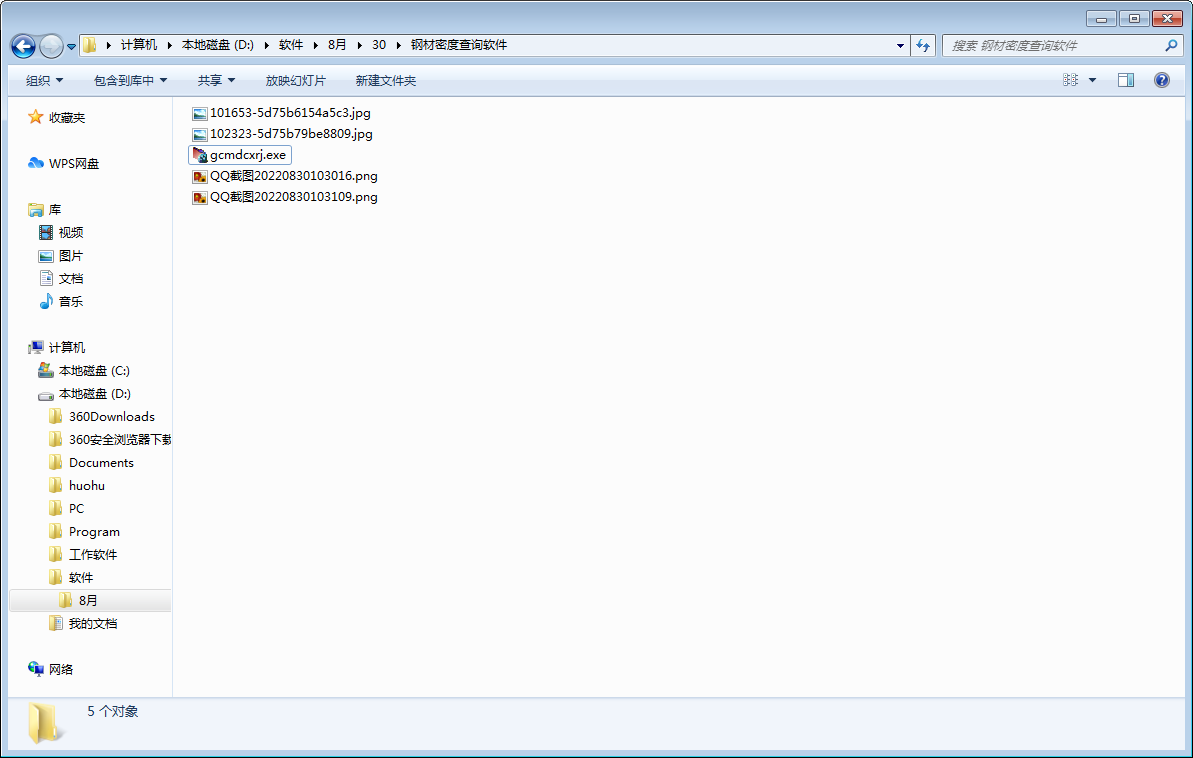This screenshot has height=758, width=1193.
Task: Toggle the preview pane icon
Action: 1126,80
